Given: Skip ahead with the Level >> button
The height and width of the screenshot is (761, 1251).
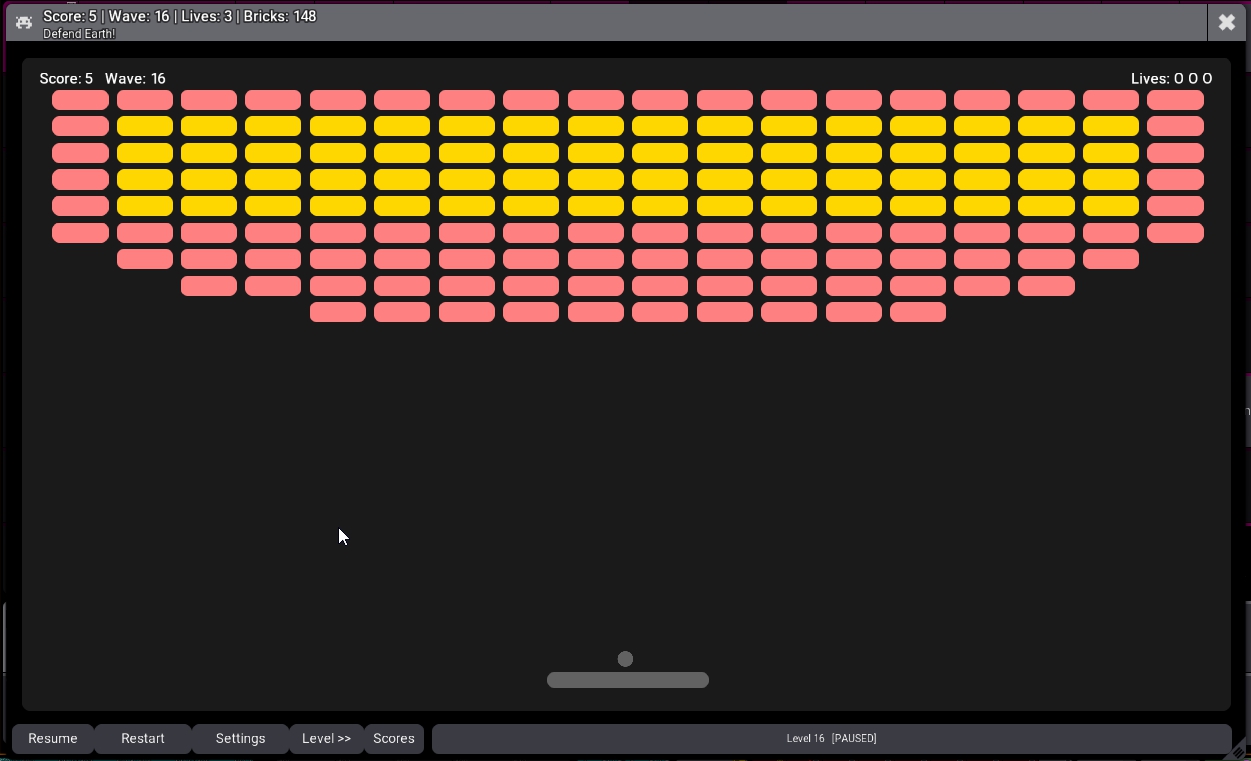Looking at the screenshot, I should point(326,738).
